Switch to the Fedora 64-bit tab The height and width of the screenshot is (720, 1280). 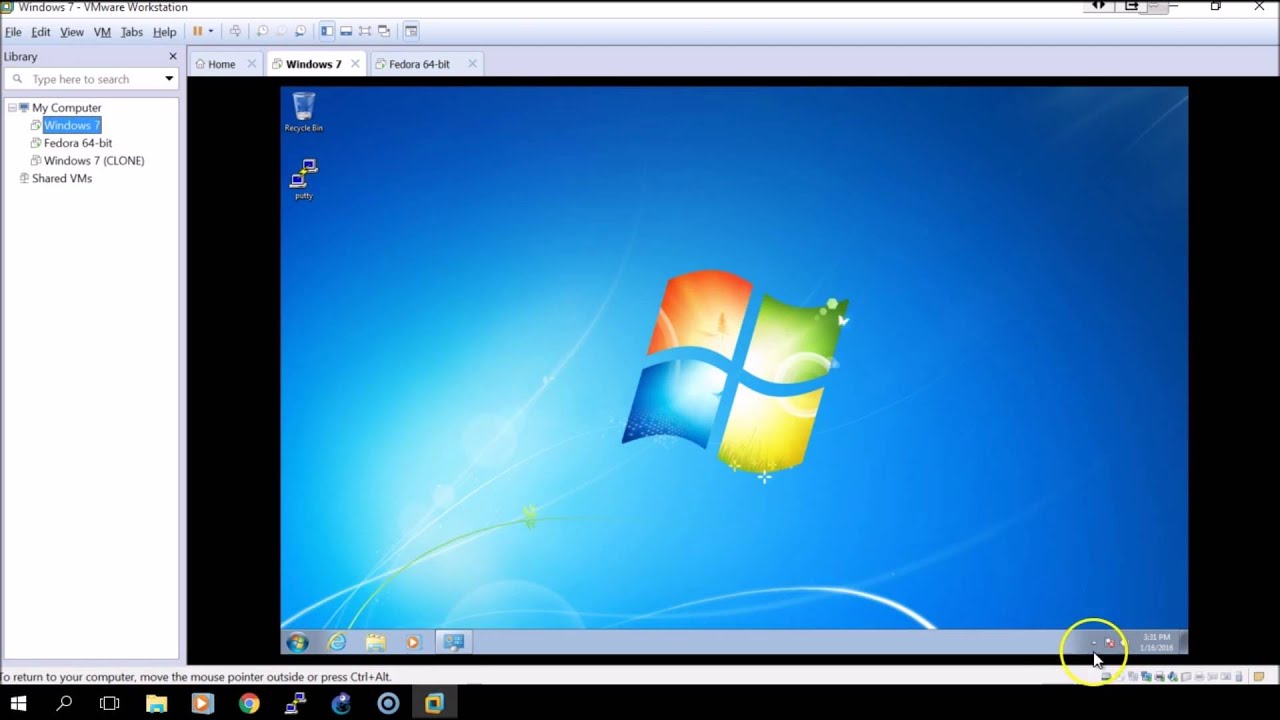pyautogui.click(x=419, y=64)
